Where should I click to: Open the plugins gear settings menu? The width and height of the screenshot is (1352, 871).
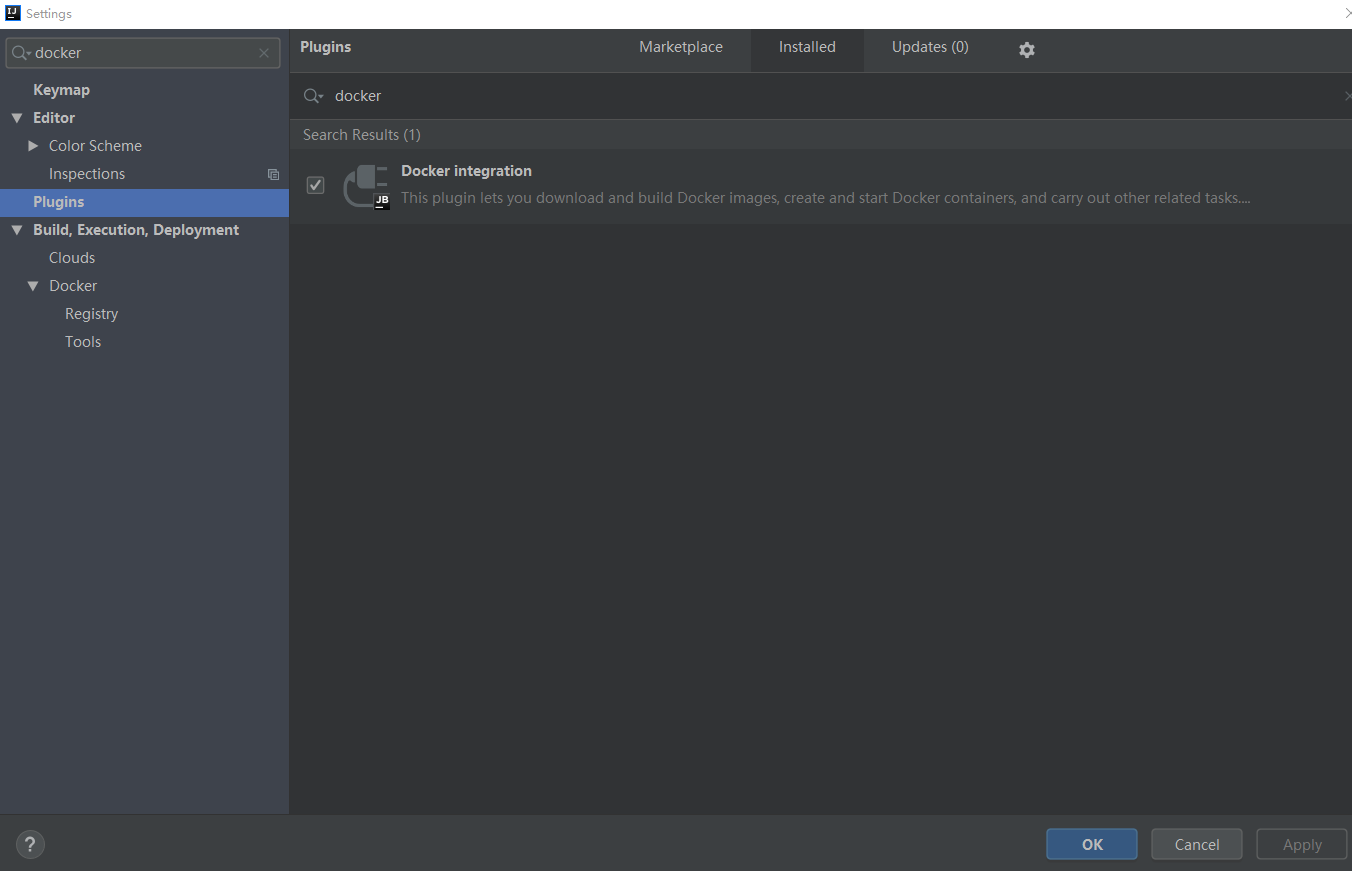click(x=1026, y=50)
